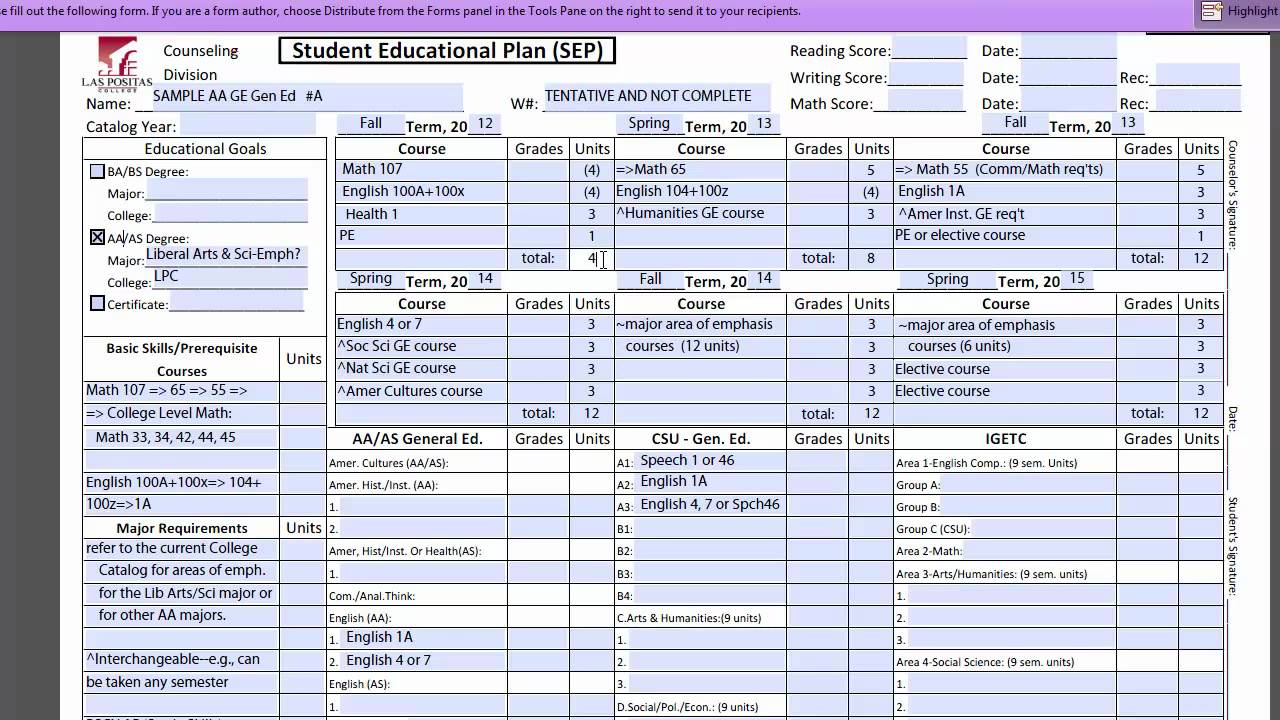1280x720 pixels.
Task: Click the term year field containing 12
Action: (485, 123)
